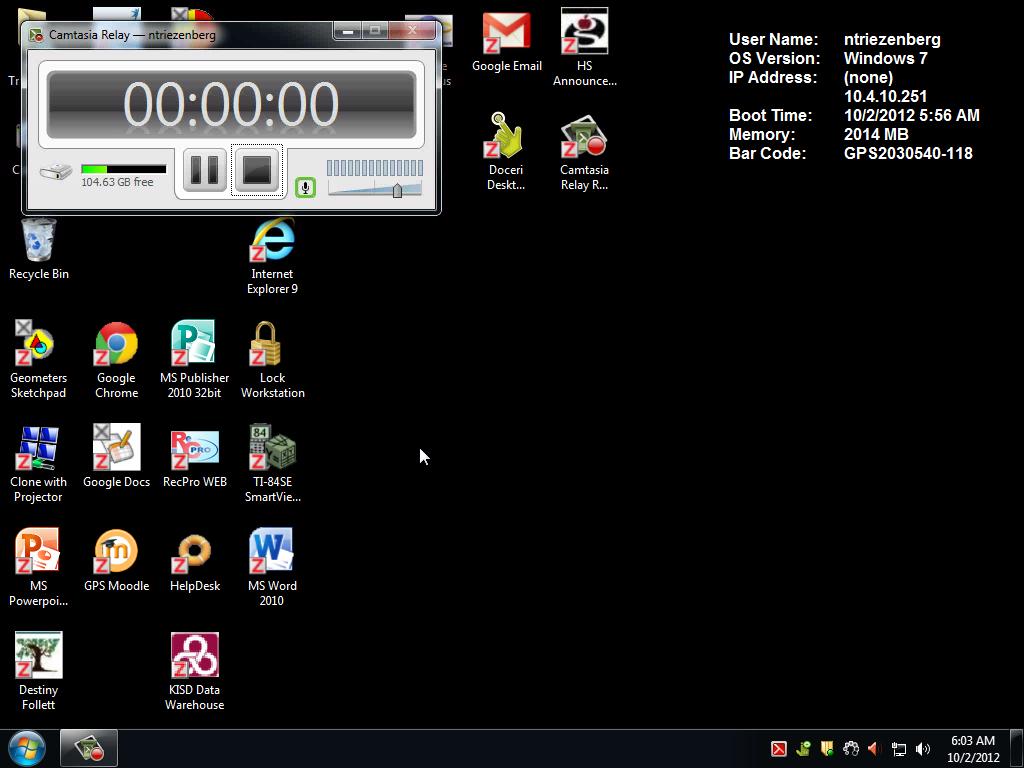Click the red X tray icon
1024x768 pixels.
click(778, 749)
